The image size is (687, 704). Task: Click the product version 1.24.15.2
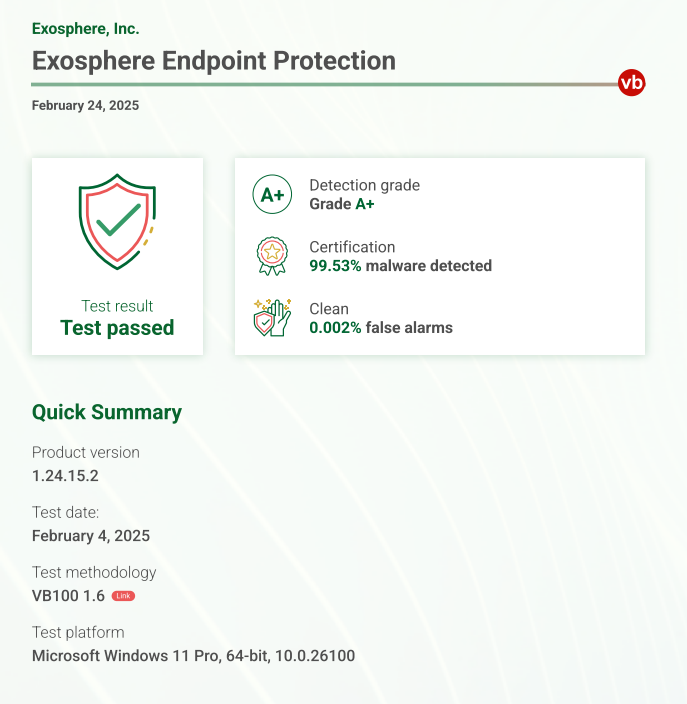[65, 475]
